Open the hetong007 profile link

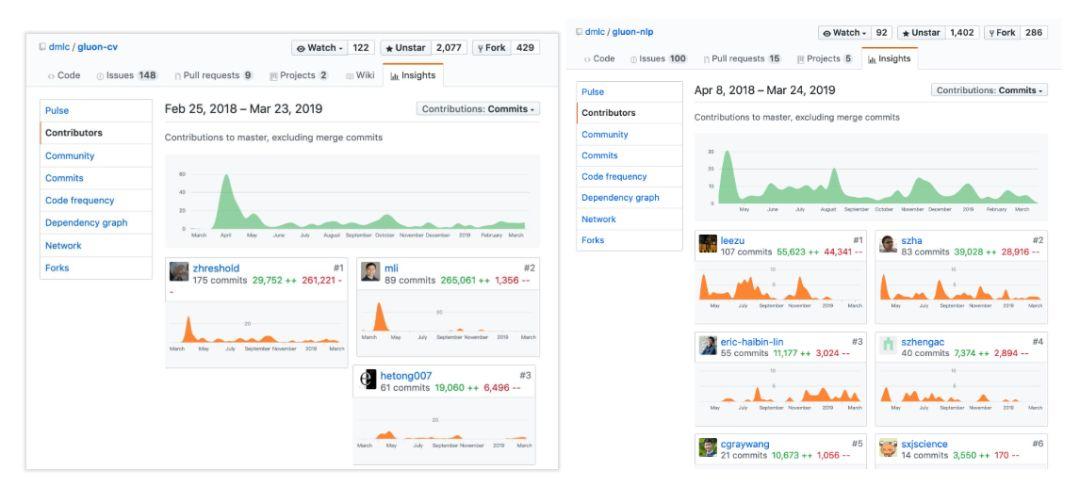coord(406,376)
